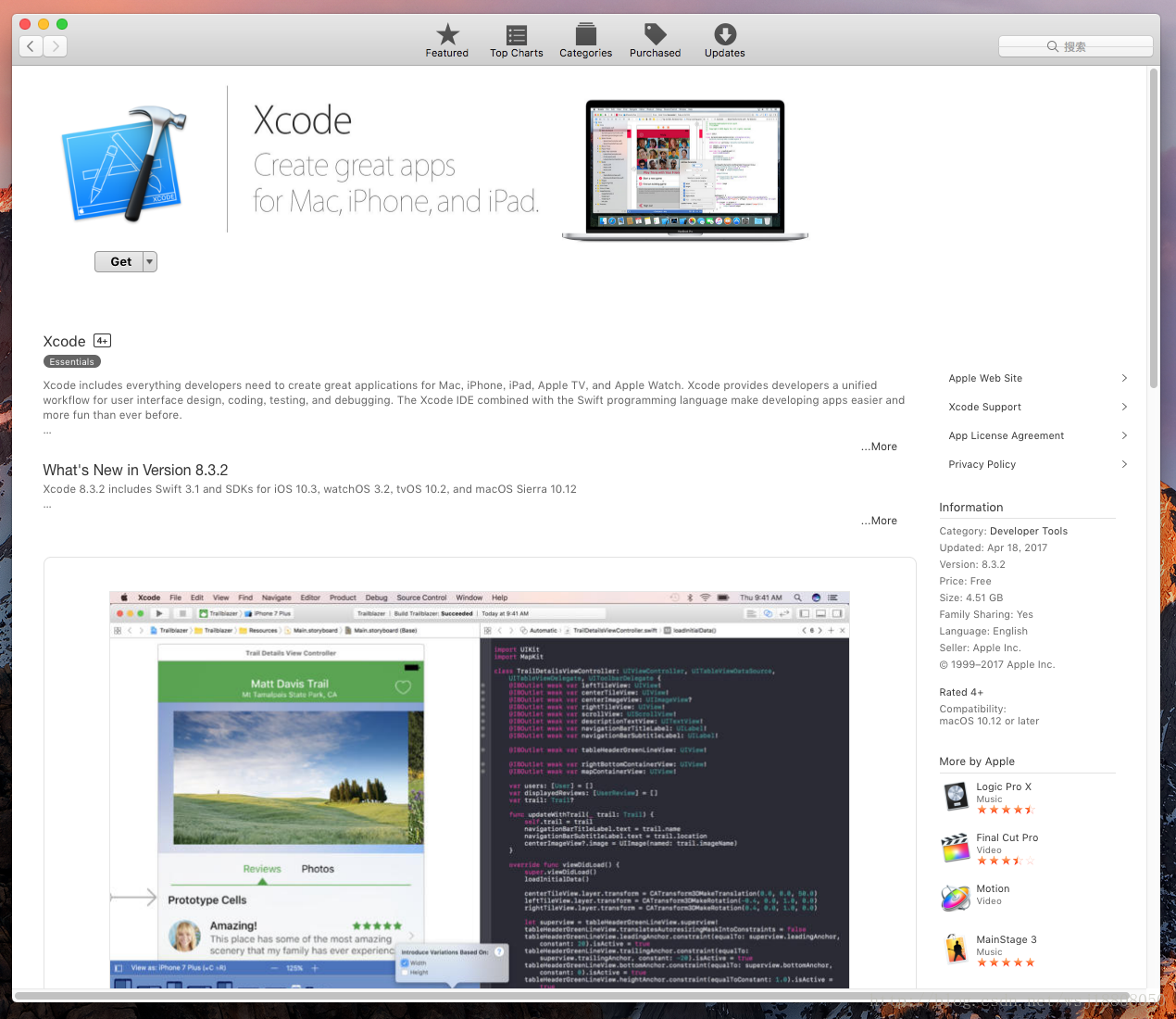
Task: Click Final Cut Pro star rating
Action: click(1006, 861)
